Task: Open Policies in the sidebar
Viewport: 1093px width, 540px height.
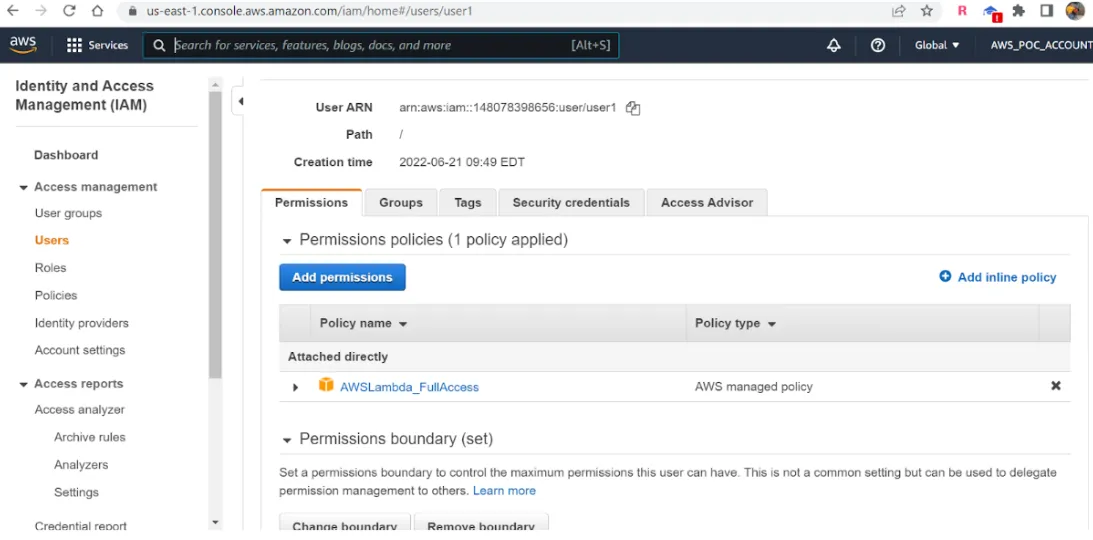Action: click(x=56, y=295)
